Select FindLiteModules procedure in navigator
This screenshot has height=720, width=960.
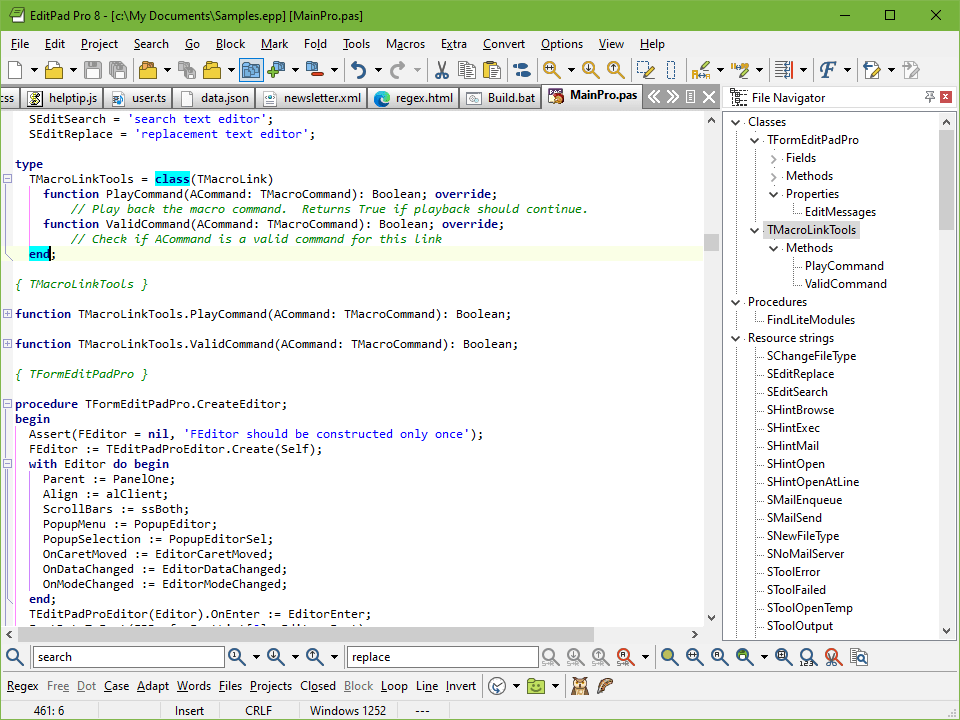point(811,320)
